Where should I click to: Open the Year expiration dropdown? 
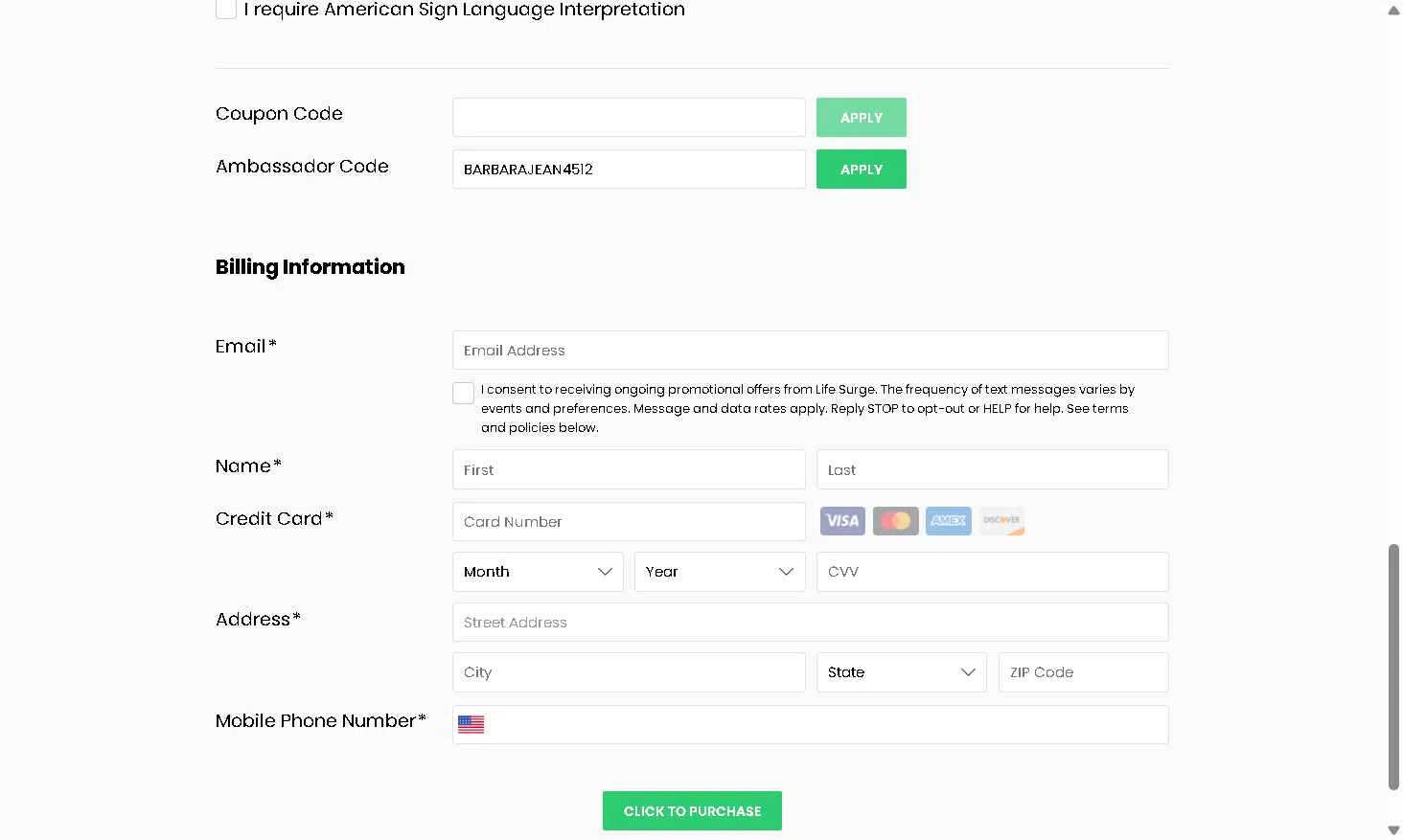pos(720,572)
